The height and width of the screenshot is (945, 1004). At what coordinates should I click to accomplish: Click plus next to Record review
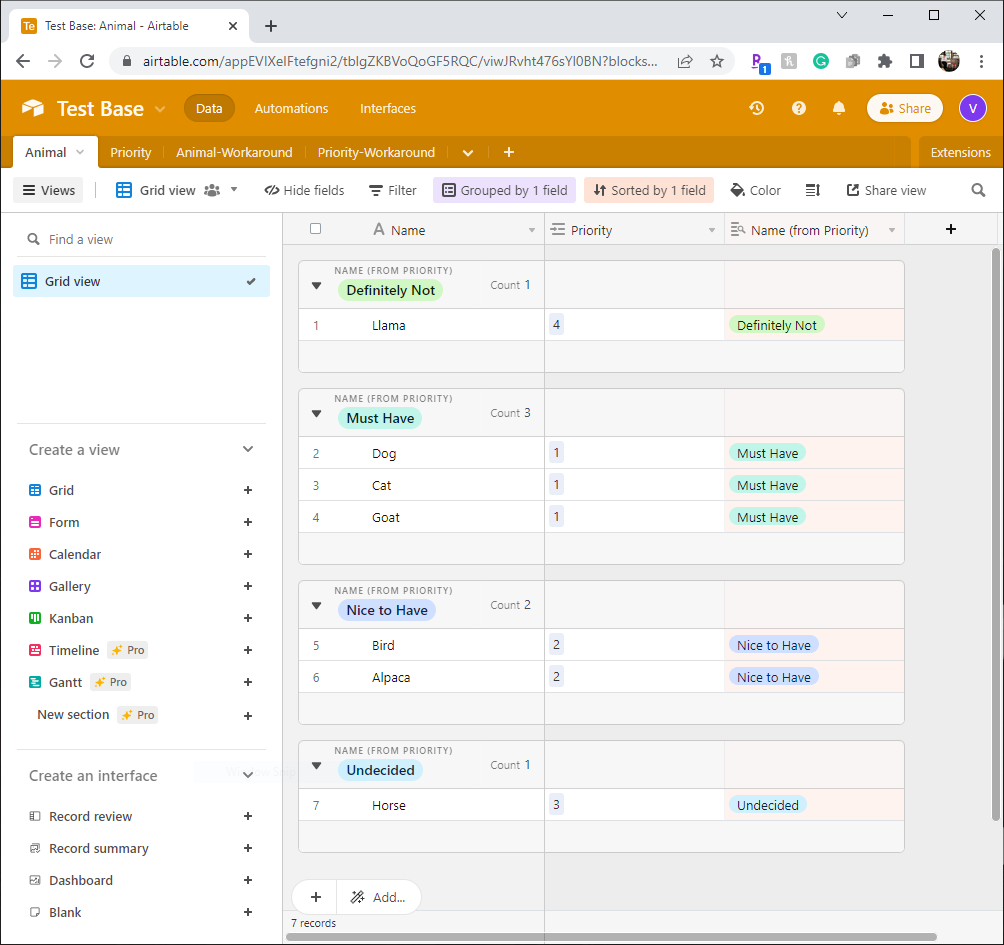coord(248,816)
